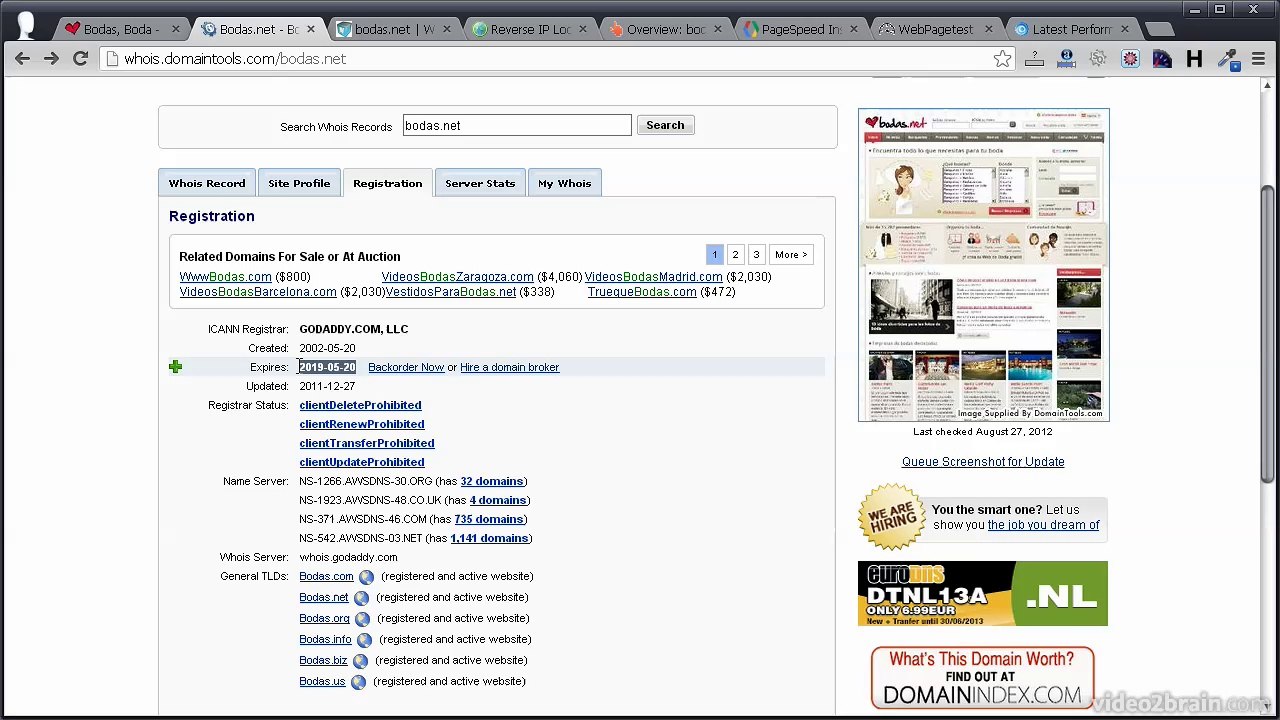The height and width of the screenshot is (720, 1280).
Task: Click the We Are Hiring badge
Action: 892,517
